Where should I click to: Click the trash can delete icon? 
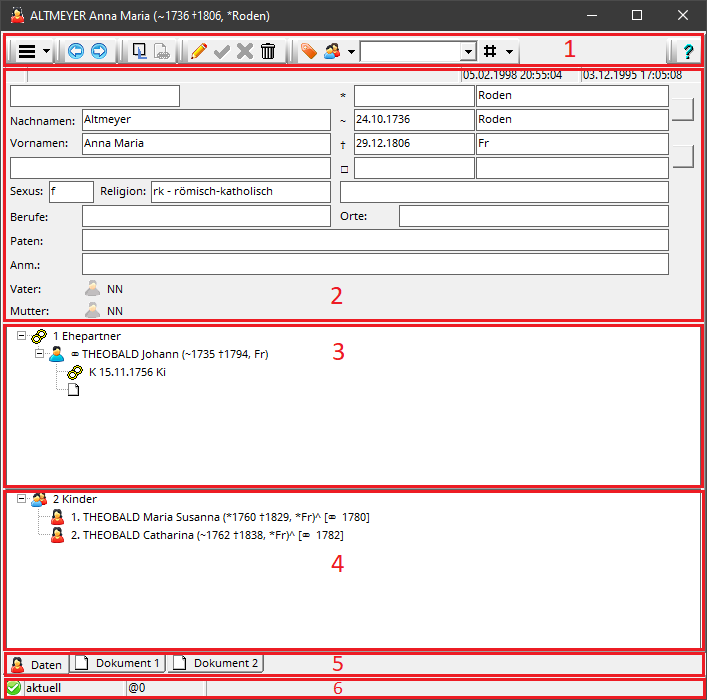tap(268, 51)
